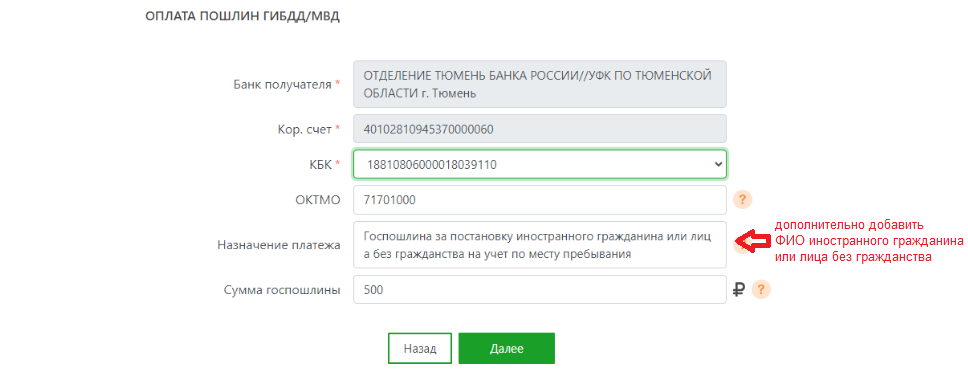Click the red arrow pointing at payment purpose
This screenshot has width=968, height=373.
coord(753,242)
